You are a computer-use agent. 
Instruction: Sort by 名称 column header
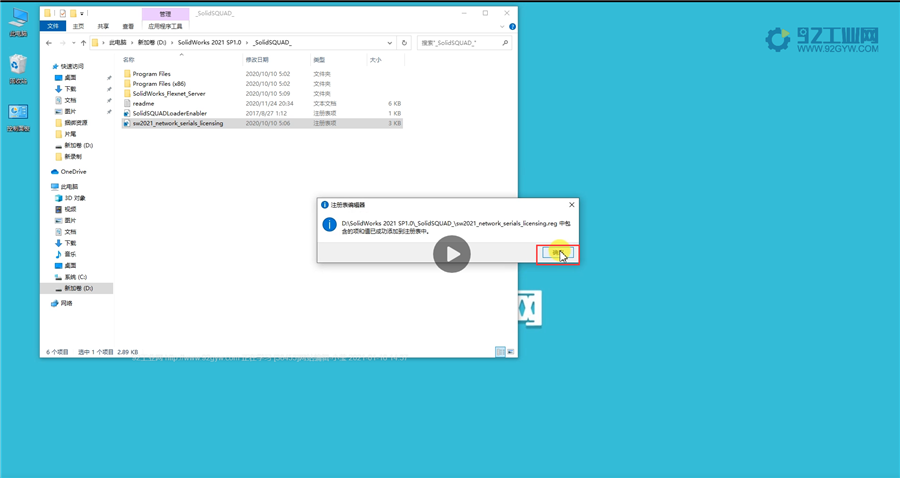pos(129,60)
